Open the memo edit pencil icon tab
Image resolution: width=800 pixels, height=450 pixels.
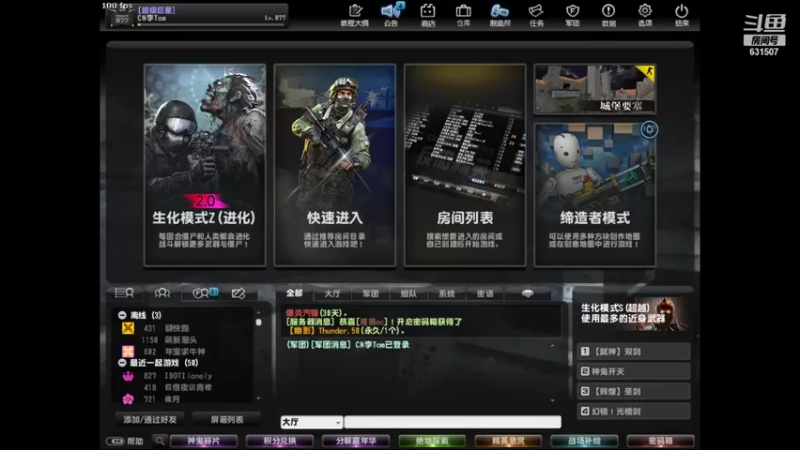click(x=238, y=293)
